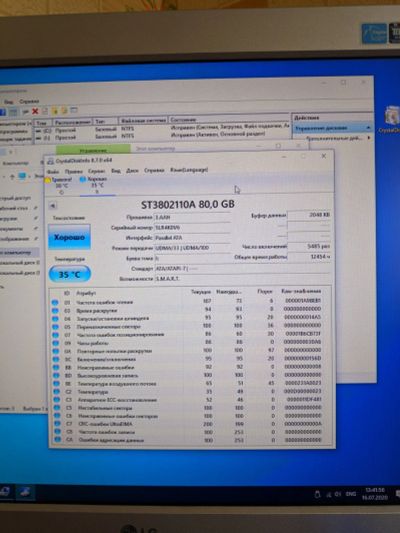Click the Текущее column header
The image size is (400, 533).
click(x=201, y=292)
